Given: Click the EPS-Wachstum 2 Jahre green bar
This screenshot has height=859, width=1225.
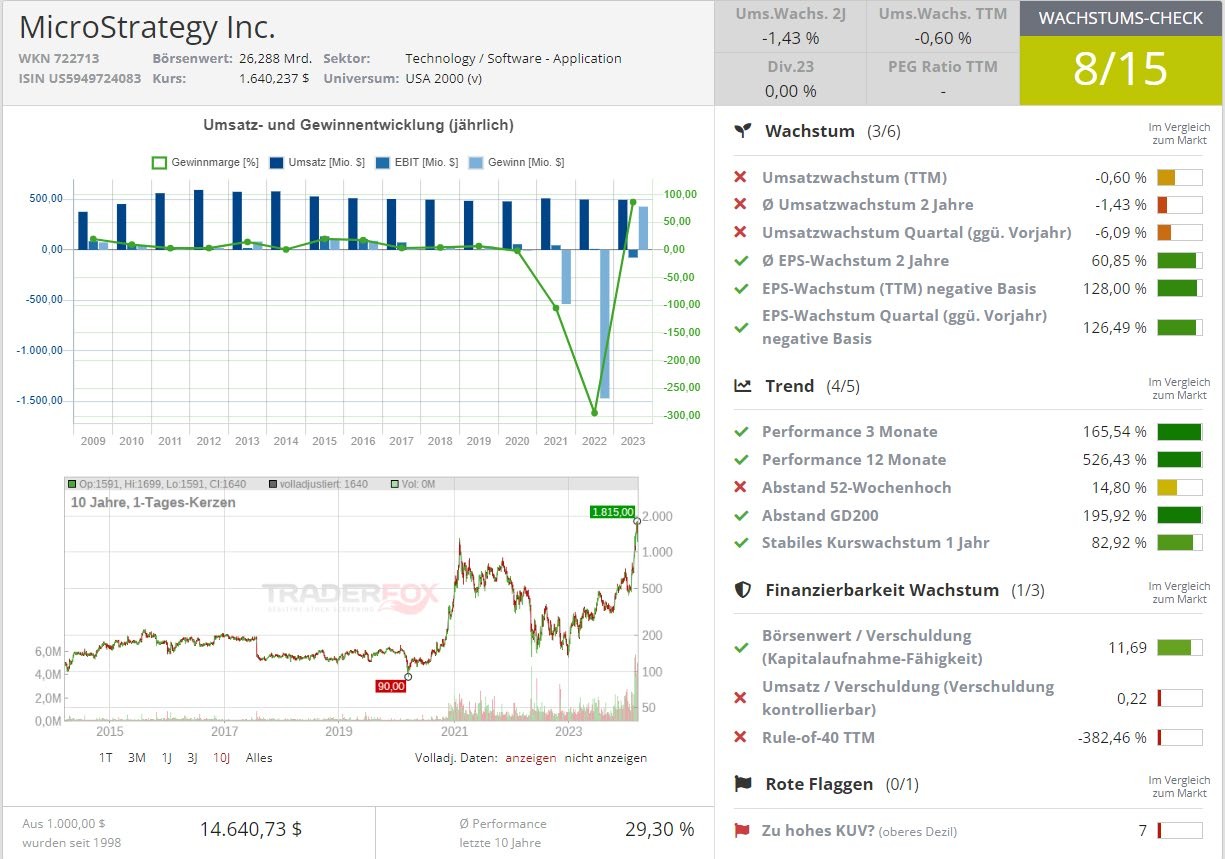Looking at the screenshot, I should coord(1177,260).
